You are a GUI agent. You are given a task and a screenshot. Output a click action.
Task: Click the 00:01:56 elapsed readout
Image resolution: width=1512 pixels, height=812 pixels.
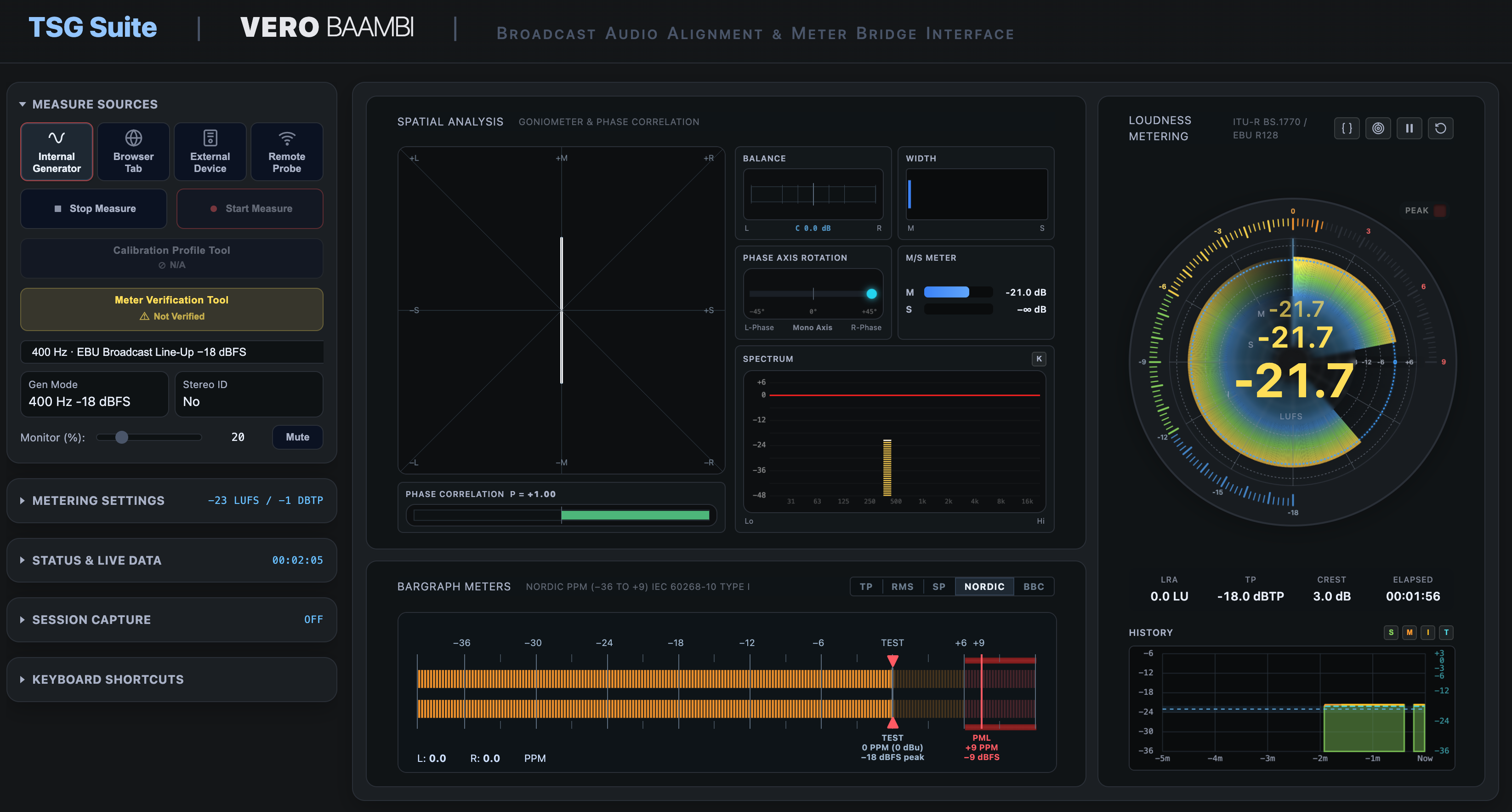click(1412, 596)
